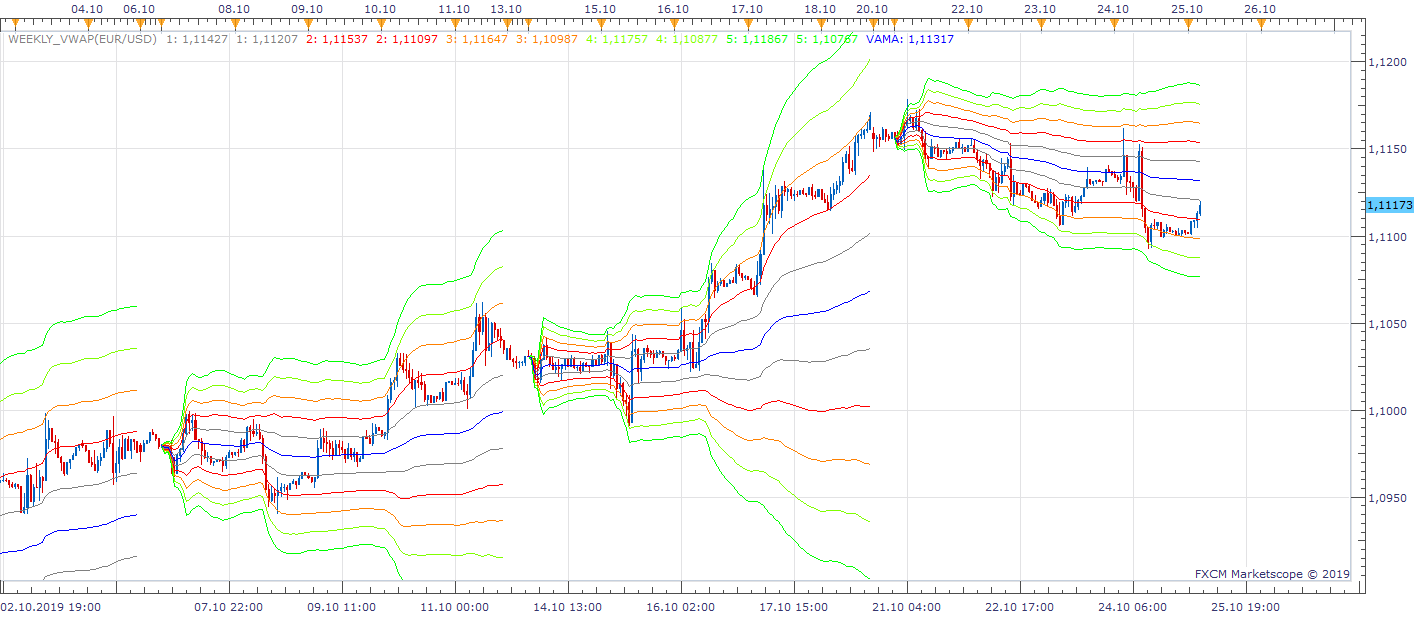The width and height of the screenshot is (1423, 619).
Task: Pick the orange day marker under 15.10
Action: point(600,22)
